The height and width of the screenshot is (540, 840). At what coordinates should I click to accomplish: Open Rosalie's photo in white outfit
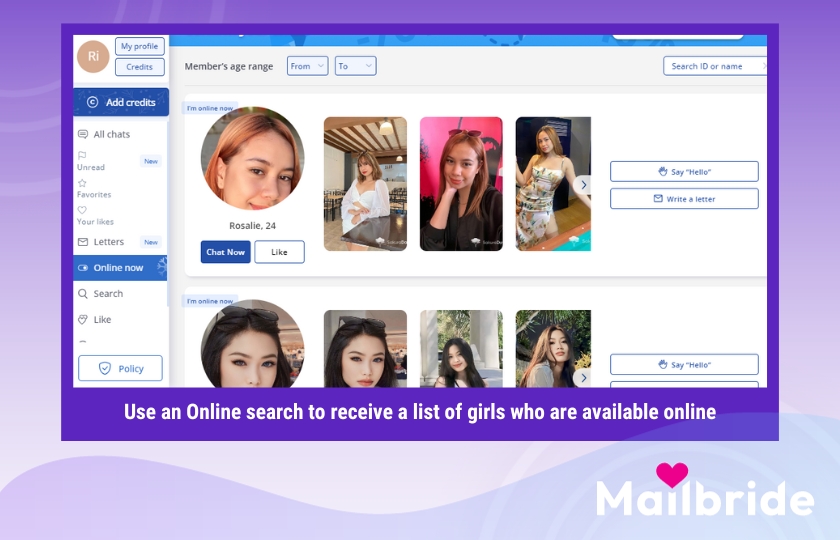pos(365,184)
